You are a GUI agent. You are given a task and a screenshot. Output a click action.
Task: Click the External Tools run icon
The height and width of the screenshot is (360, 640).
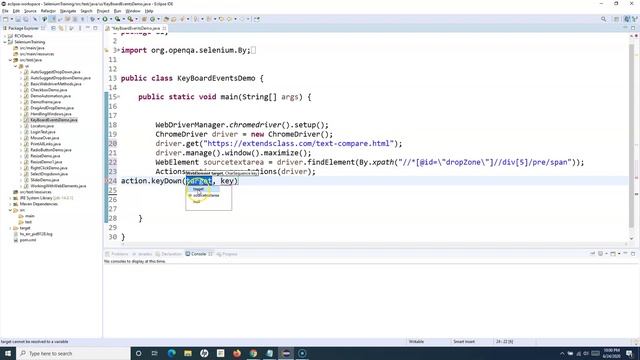coord(130,19)
